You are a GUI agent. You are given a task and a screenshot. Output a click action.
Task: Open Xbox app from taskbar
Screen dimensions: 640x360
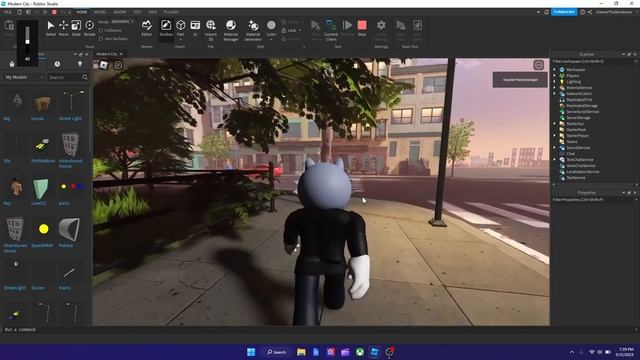[360, 352]
